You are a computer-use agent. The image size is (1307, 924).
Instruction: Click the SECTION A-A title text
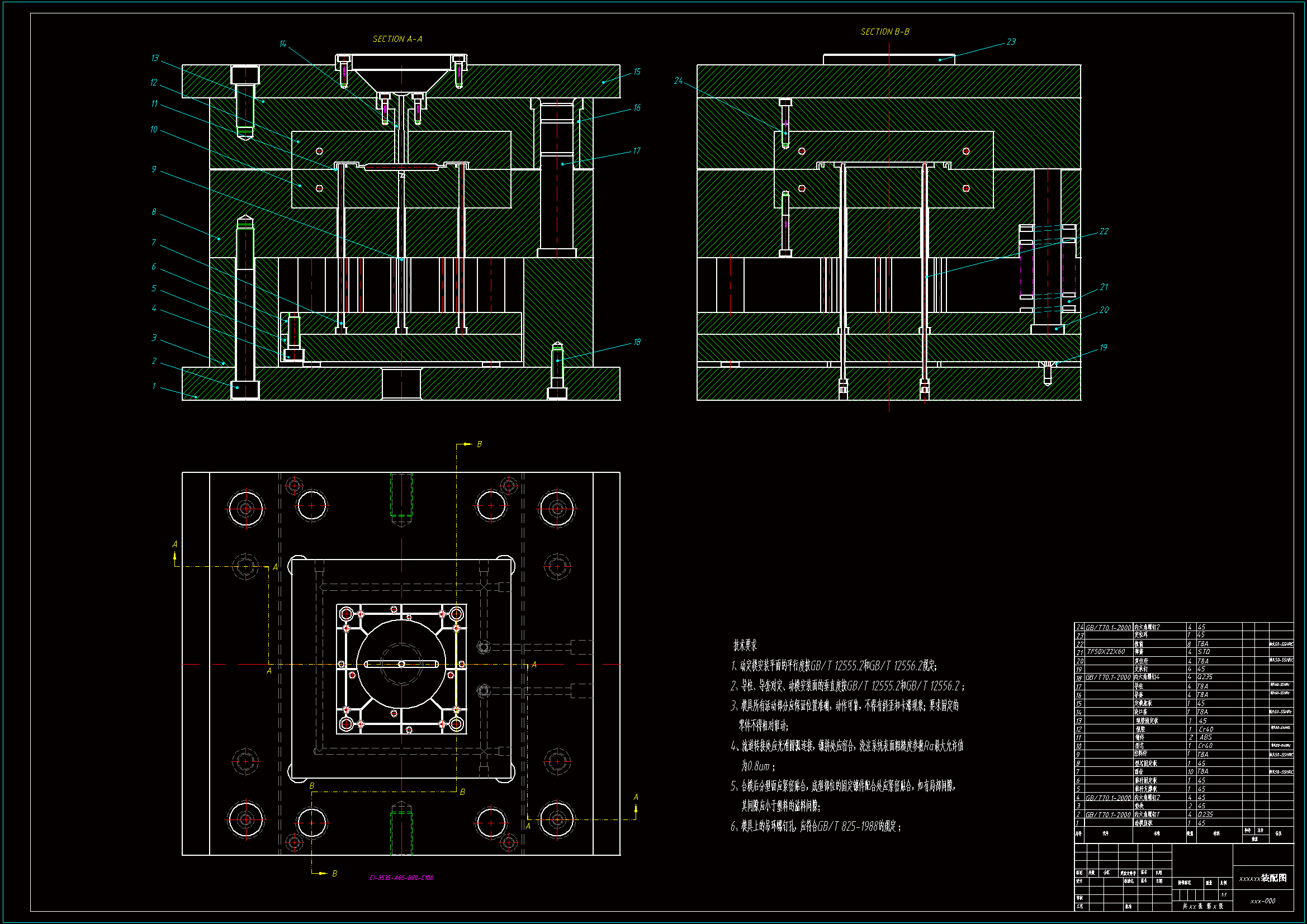[397, 39]
